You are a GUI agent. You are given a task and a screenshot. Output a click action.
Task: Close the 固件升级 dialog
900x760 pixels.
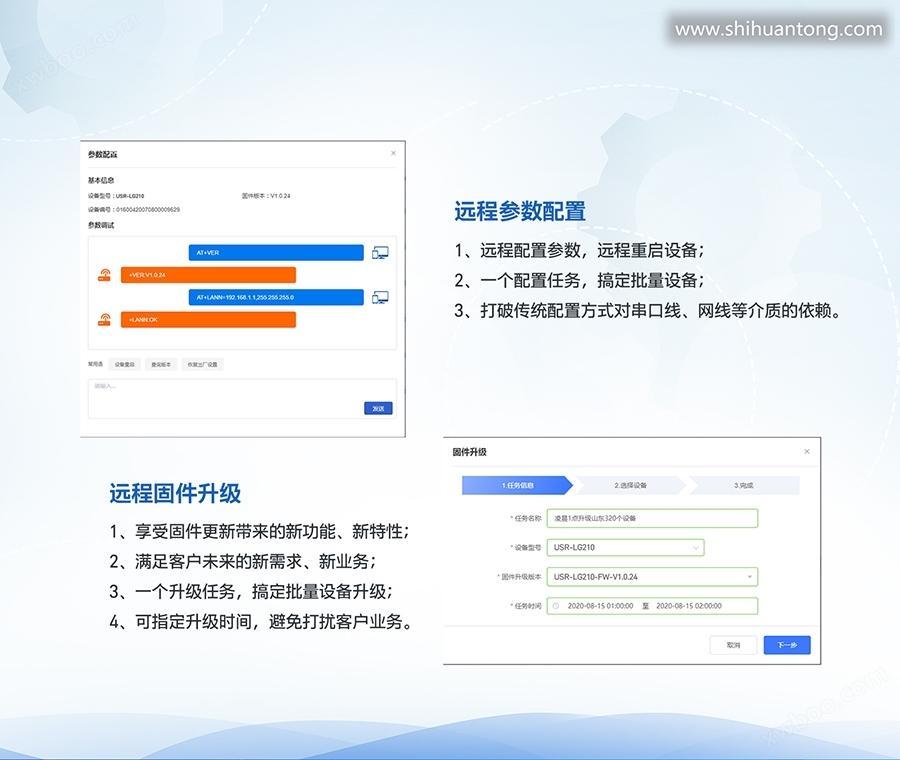[807, 452]
